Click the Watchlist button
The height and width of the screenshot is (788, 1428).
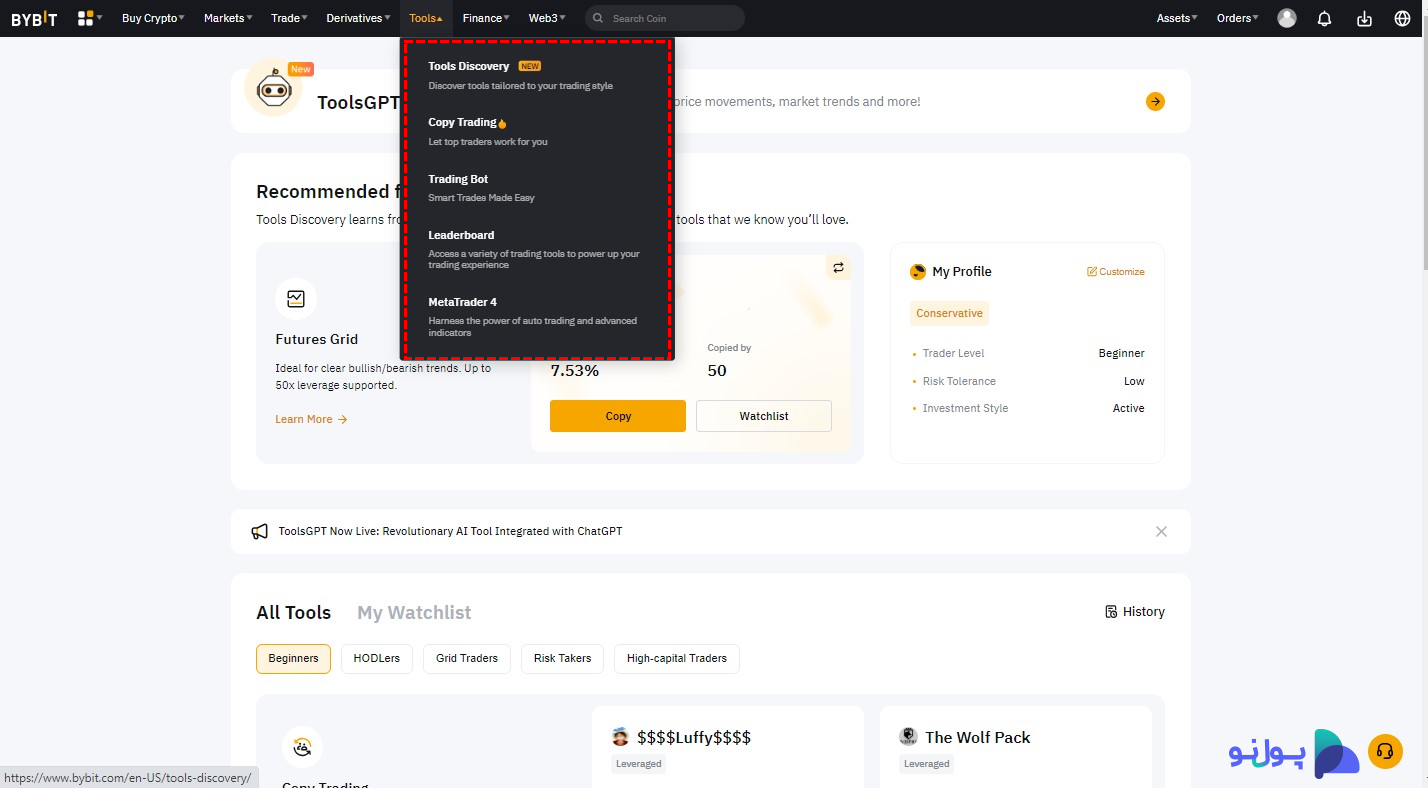(764, 416)
